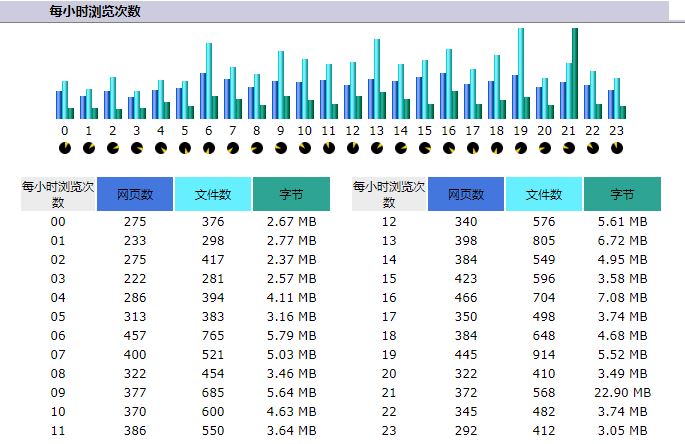Click the cyan files bar above hour 6
Screen dimensions: 685x444
point(209,80)
